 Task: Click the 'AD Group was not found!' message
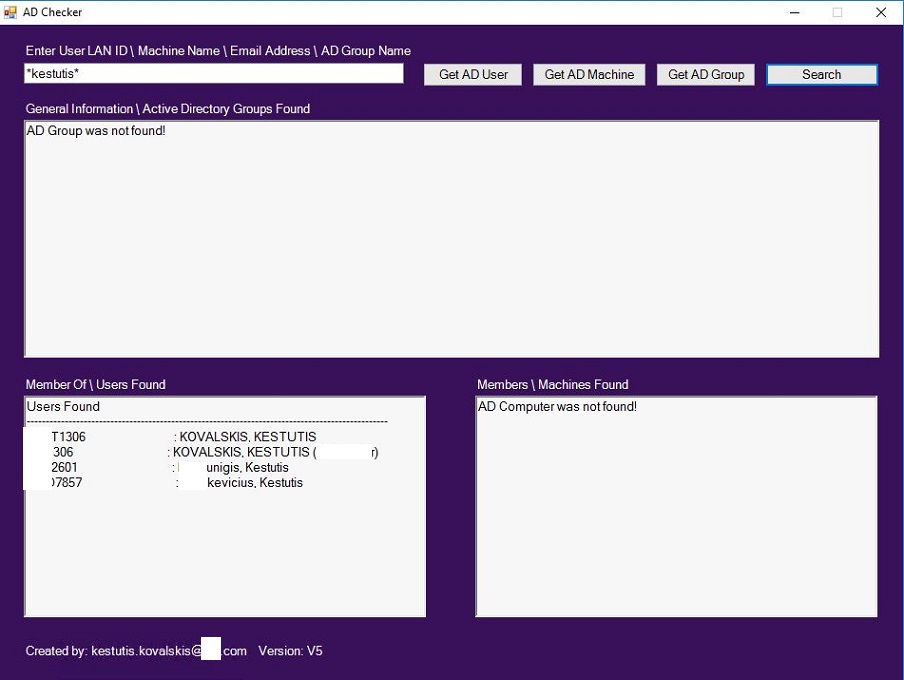tap(96, 131)
